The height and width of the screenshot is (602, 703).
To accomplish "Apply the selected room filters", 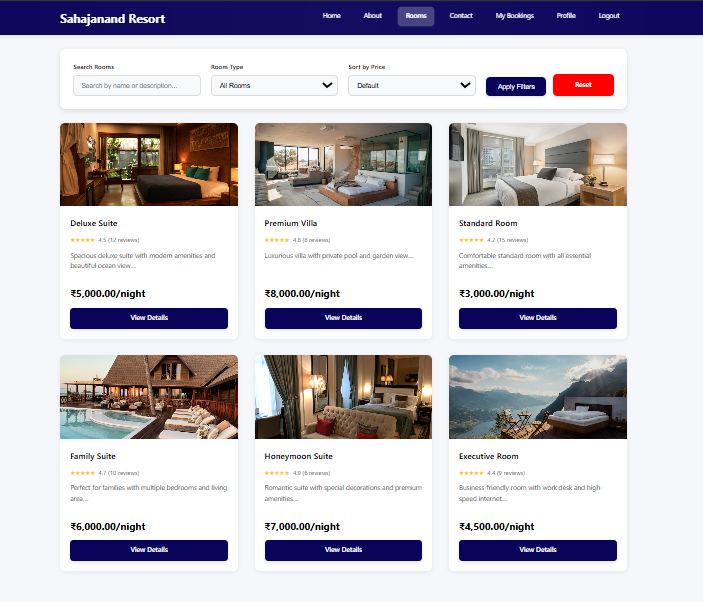I will click(x=516, y=87).
